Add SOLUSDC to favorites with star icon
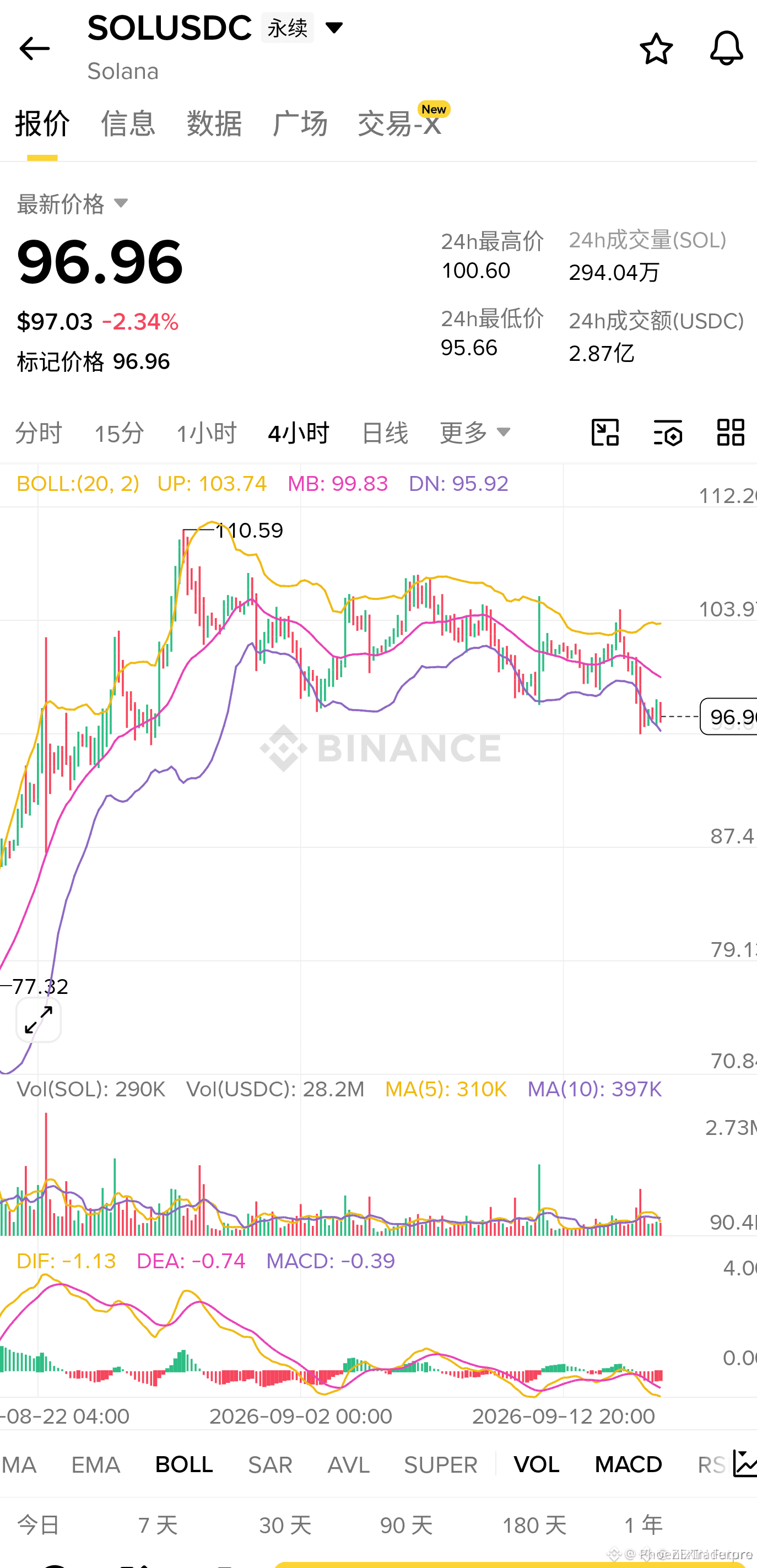This screenshot has height=1568, width=757. click(657, 48)
